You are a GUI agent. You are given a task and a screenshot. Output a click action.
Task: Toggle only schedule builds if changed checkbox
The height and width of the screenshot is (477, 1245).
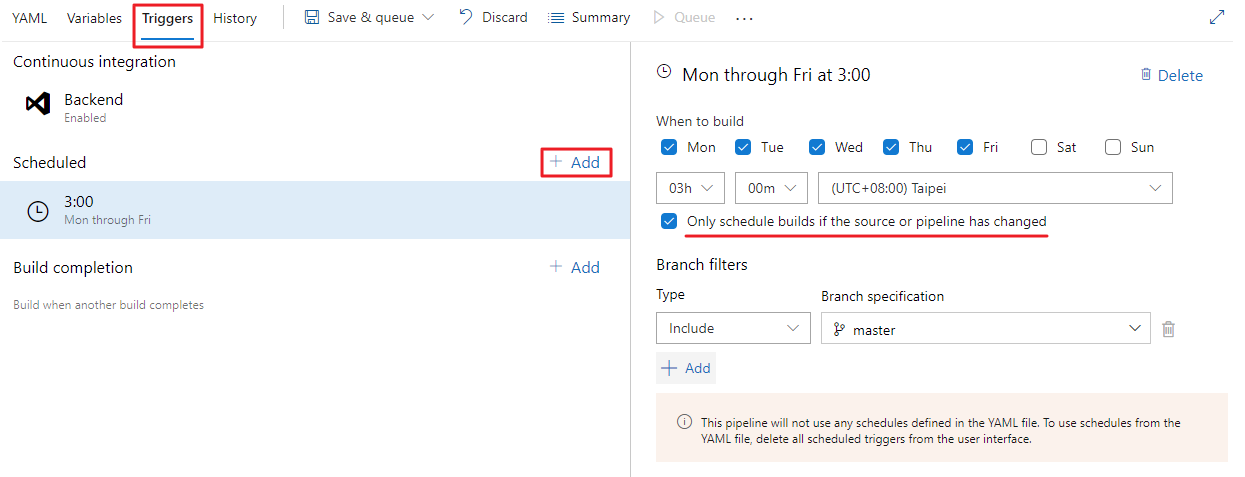[x=669, y=221]
